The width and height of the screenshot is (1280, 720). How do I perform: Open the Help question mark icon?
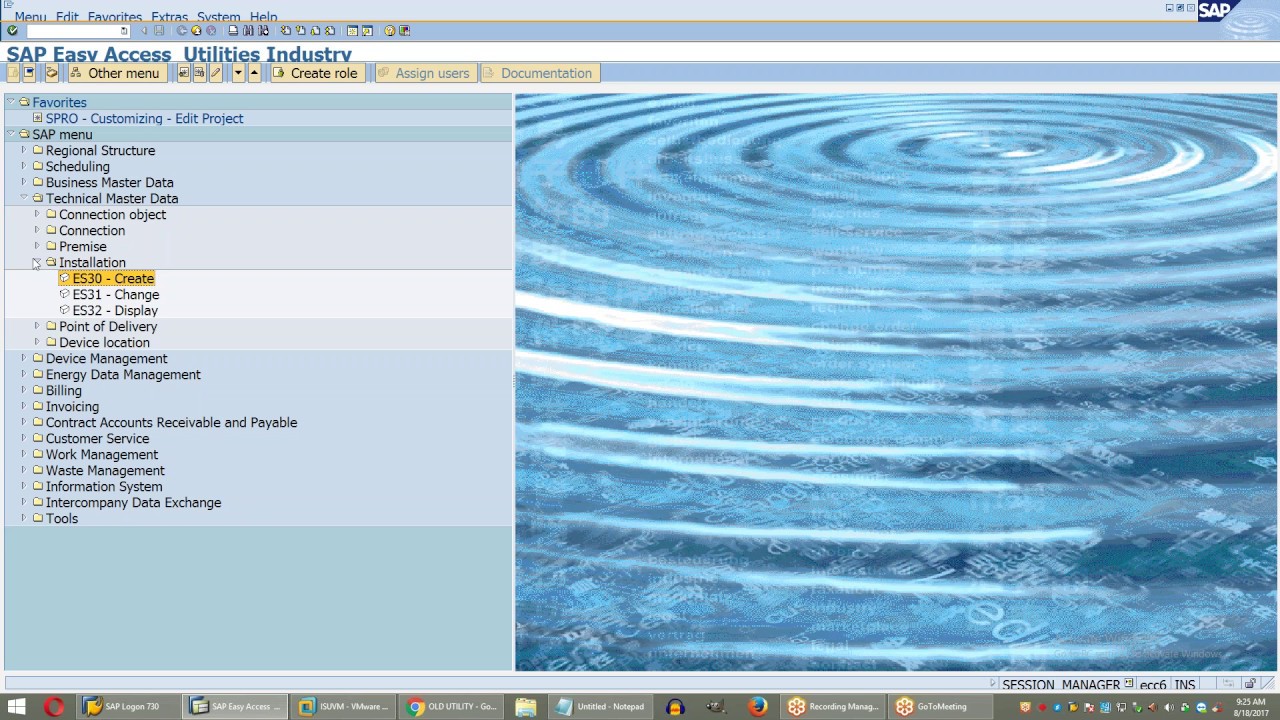pyautogui.click(x=390, y=31)
